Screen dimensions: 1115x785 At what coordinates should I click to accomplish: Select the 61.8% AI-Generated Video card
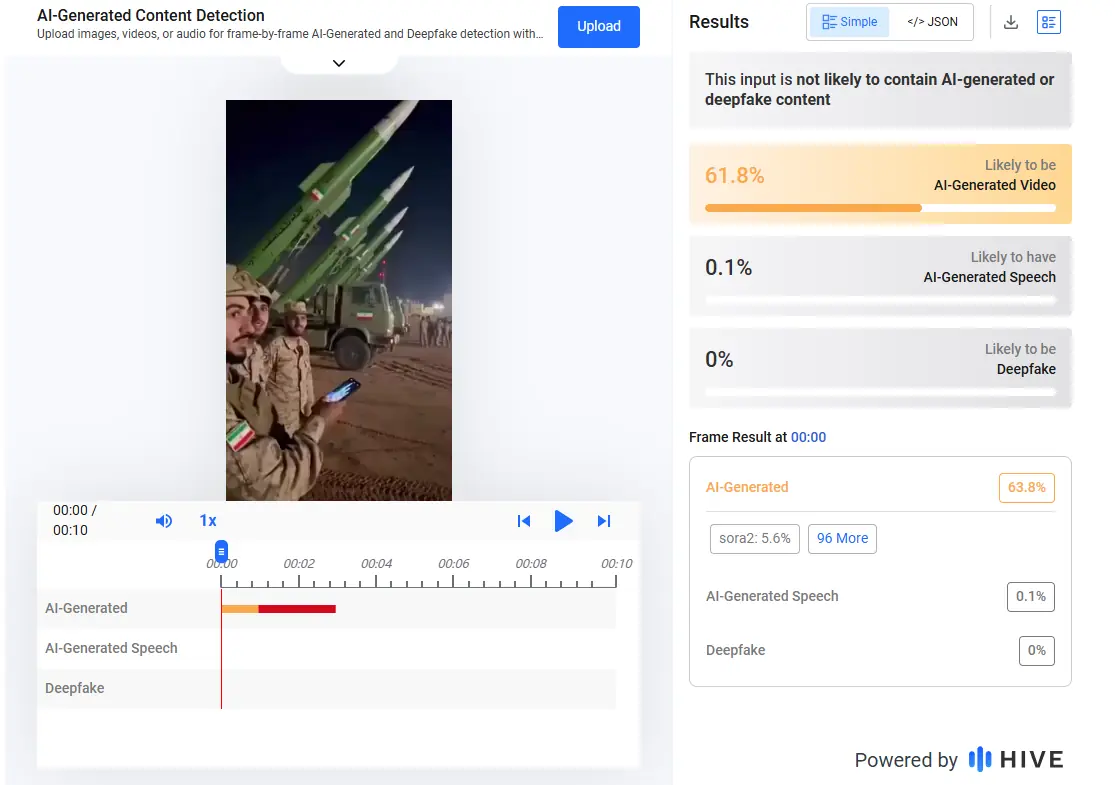coord(880,183)
